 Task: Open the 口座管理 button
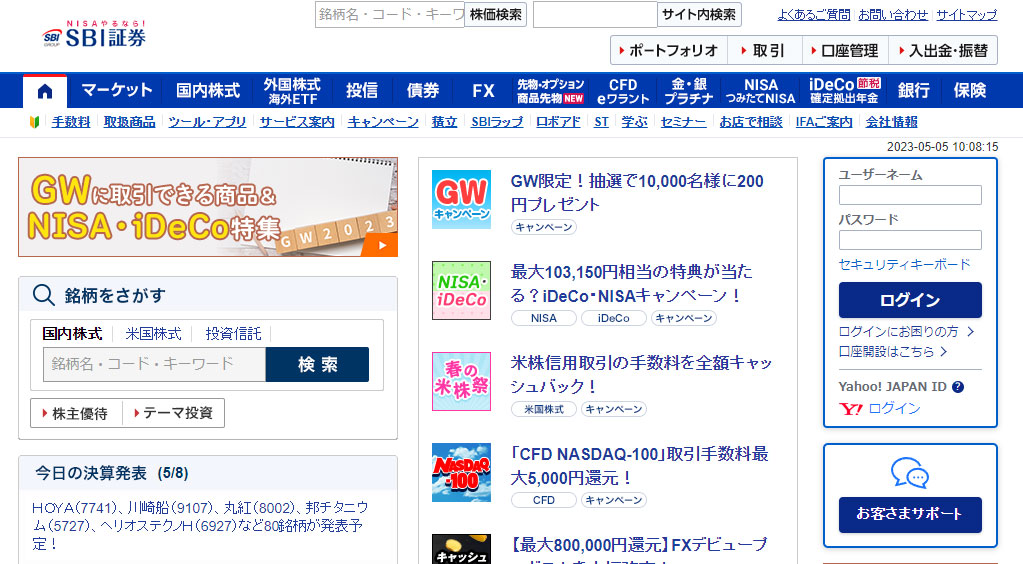[845, 50]
